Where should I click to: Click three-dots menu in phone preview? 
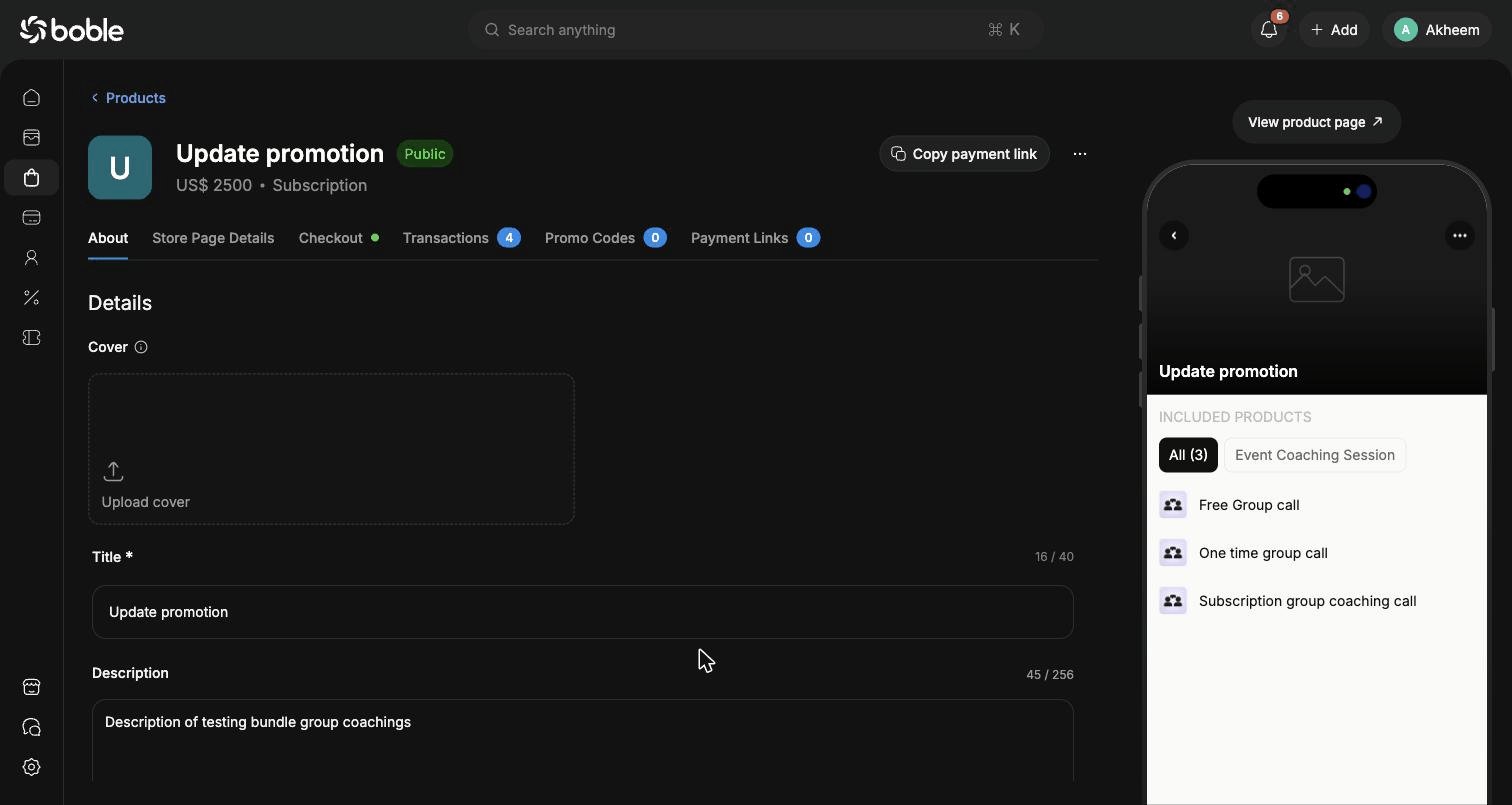[1460, 236]
